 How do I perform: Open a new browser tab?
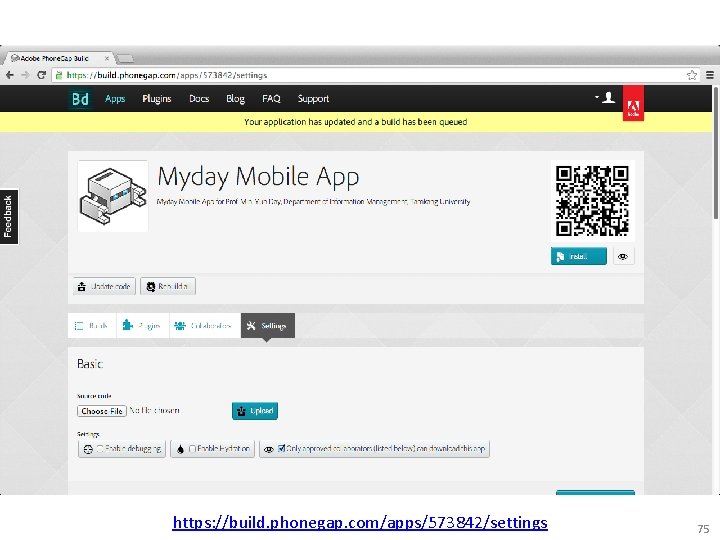coord(125,58)
